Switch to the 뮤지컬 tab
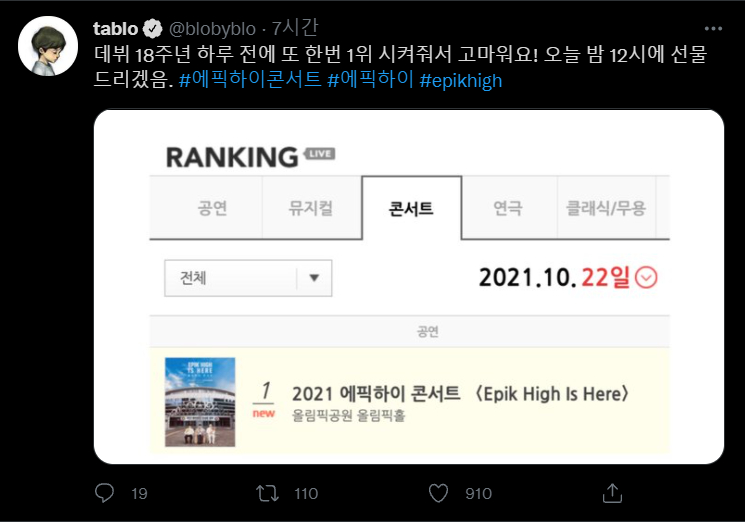 coord(311,208)
